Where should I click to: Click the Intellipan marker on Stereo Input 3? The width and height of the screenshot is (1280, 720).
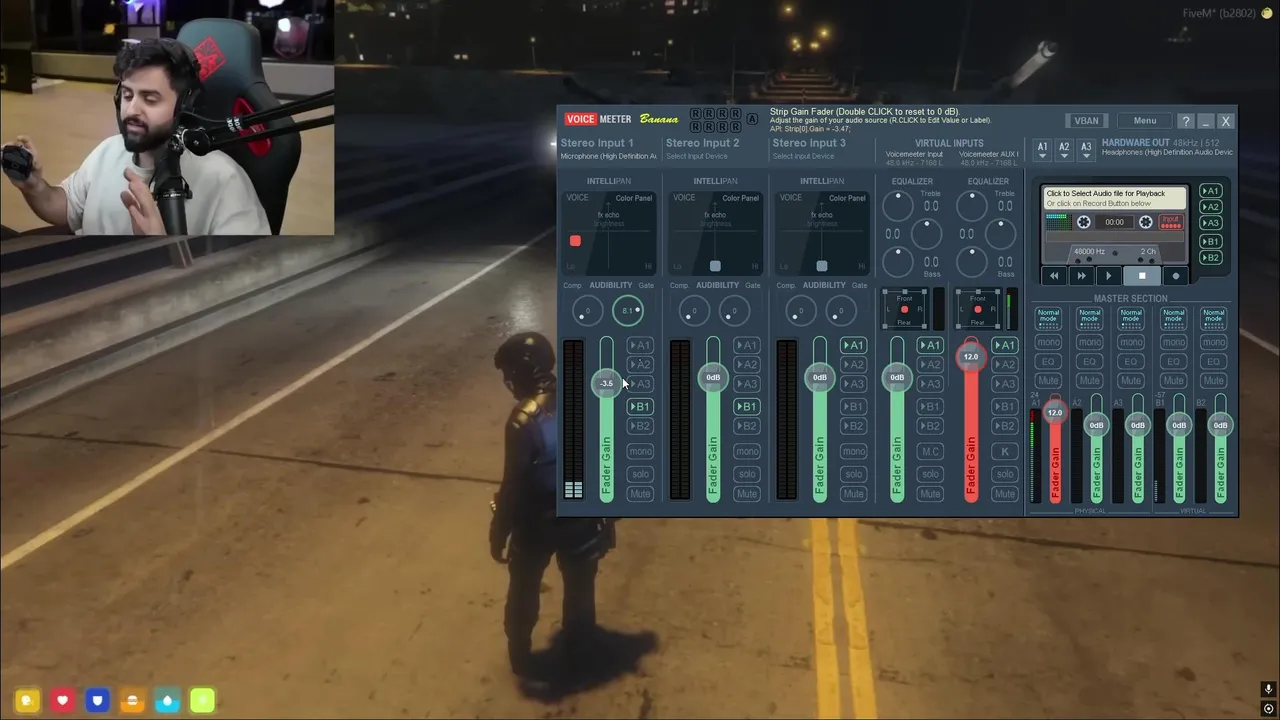pyautogui.click(x=822, y=266)
